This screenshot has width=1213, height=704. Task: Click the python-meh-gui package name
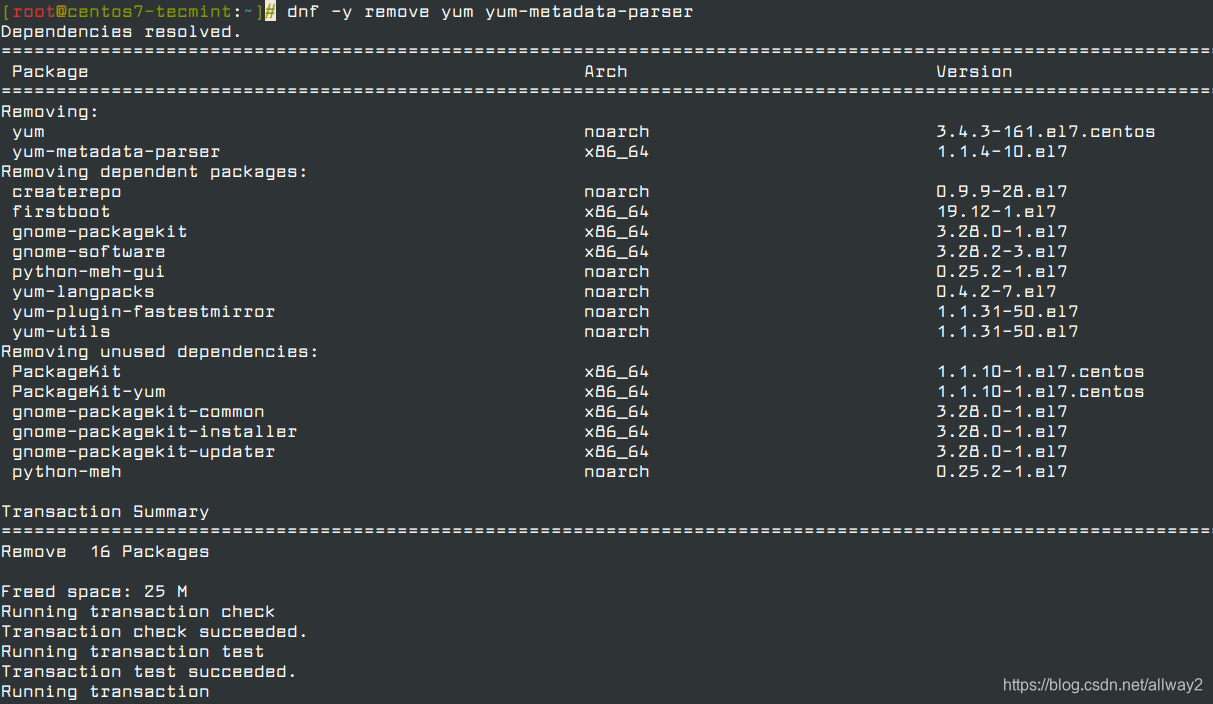89,272
